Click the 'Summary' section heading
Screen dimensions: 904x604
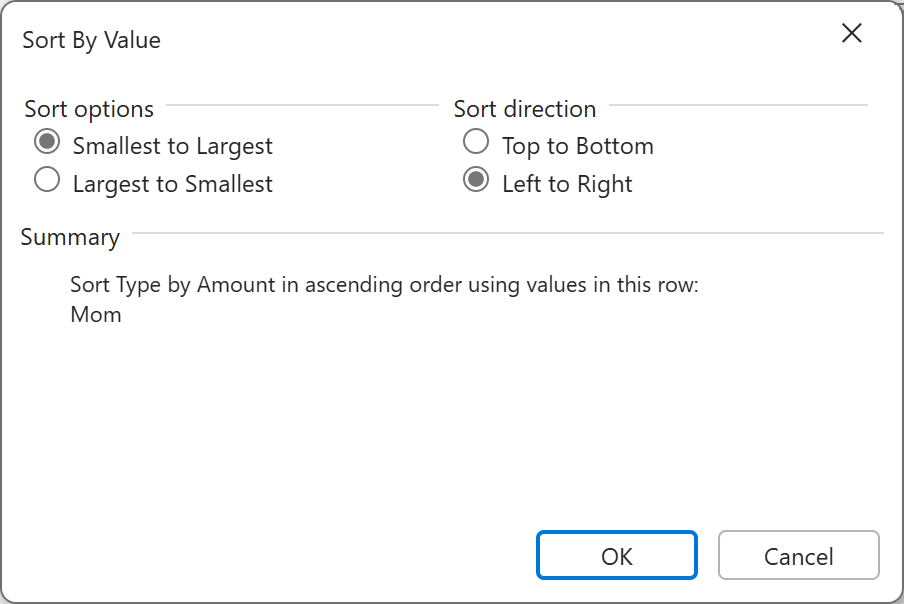coord(70,237)
